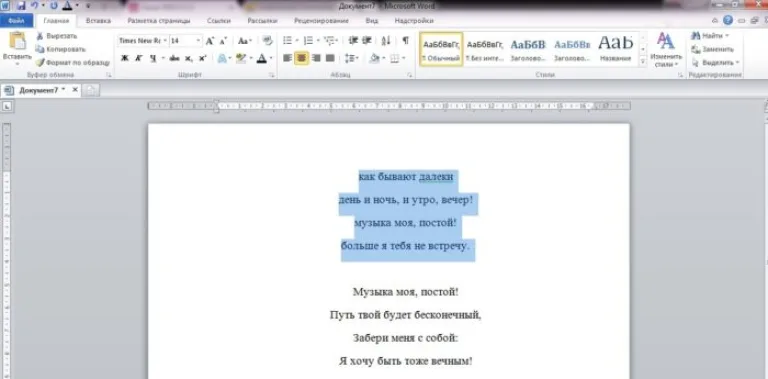Redo the action with the repeat icon
The width and height of the screenshot is (768, 379).
point(53,6)
